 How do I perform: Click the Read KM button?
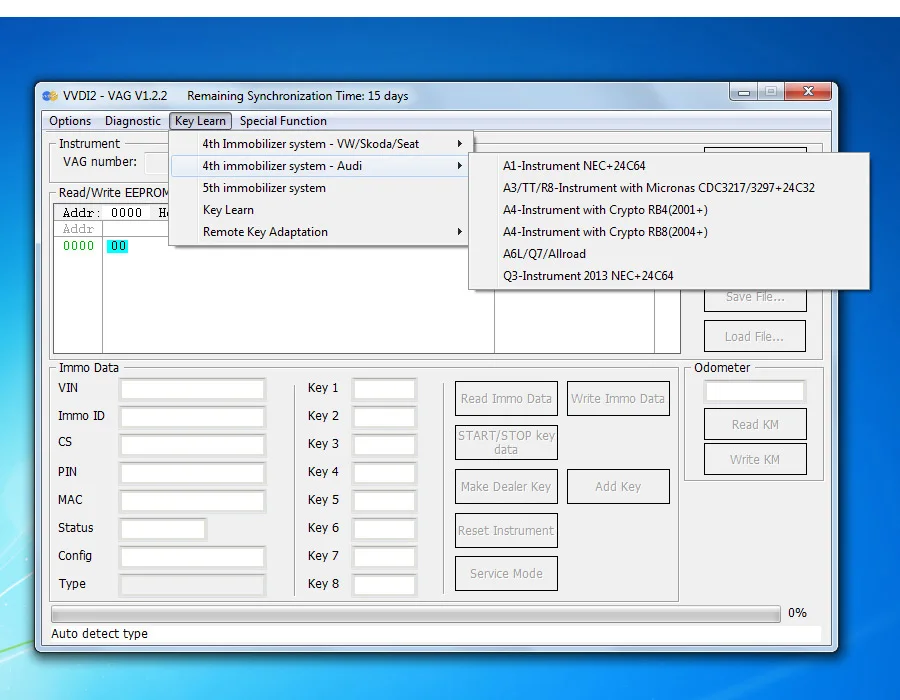tap(755, 425)
